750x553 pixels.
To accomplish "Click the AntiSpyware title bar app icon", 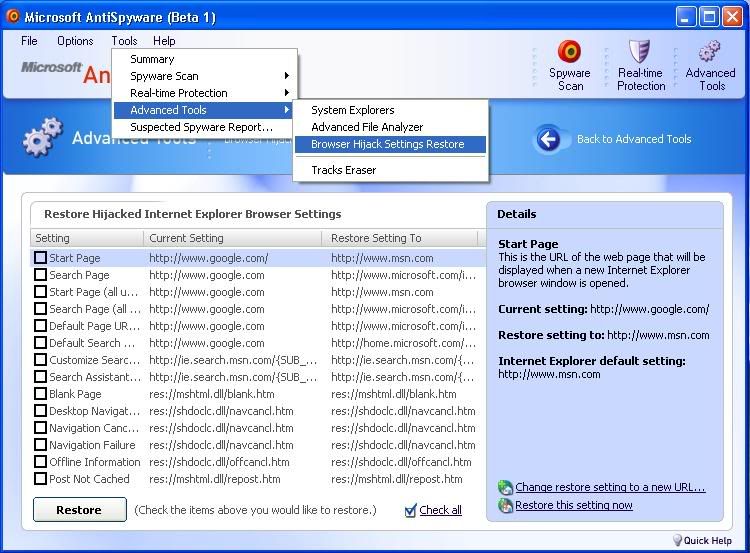I will coord(13,16).
